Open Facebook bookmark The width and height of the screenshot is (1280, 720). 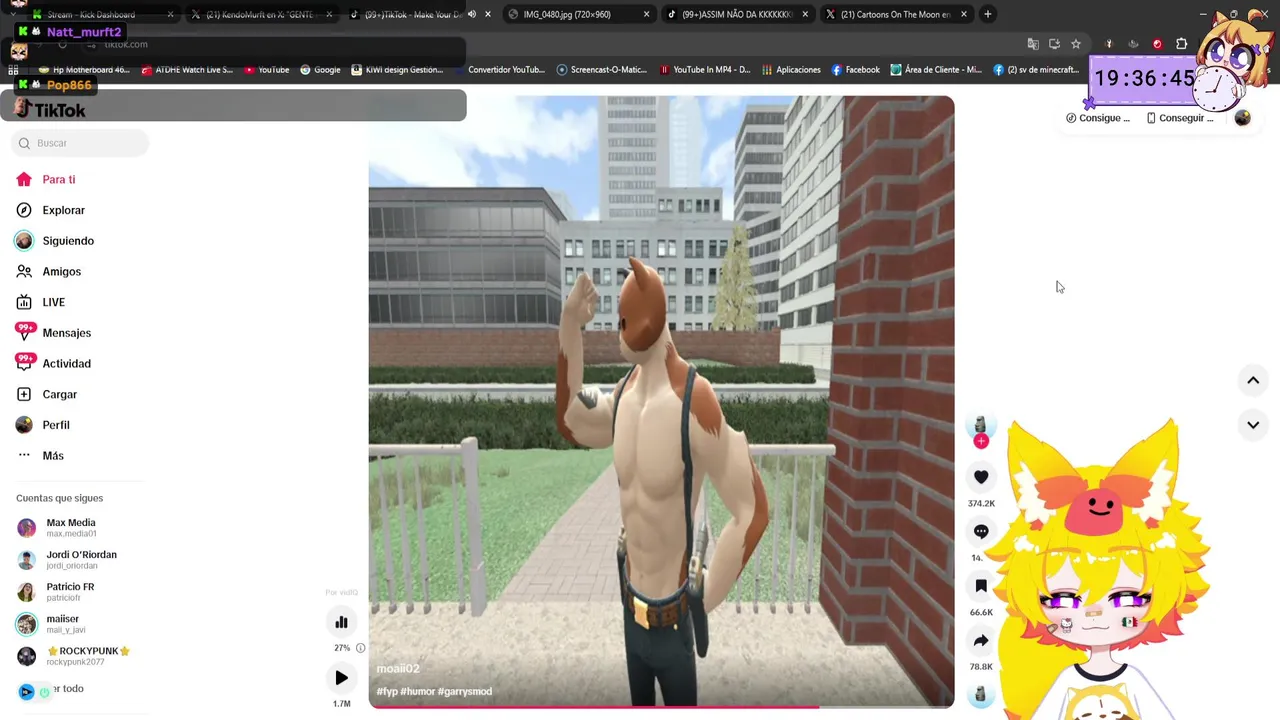click(x=855, y=70)
